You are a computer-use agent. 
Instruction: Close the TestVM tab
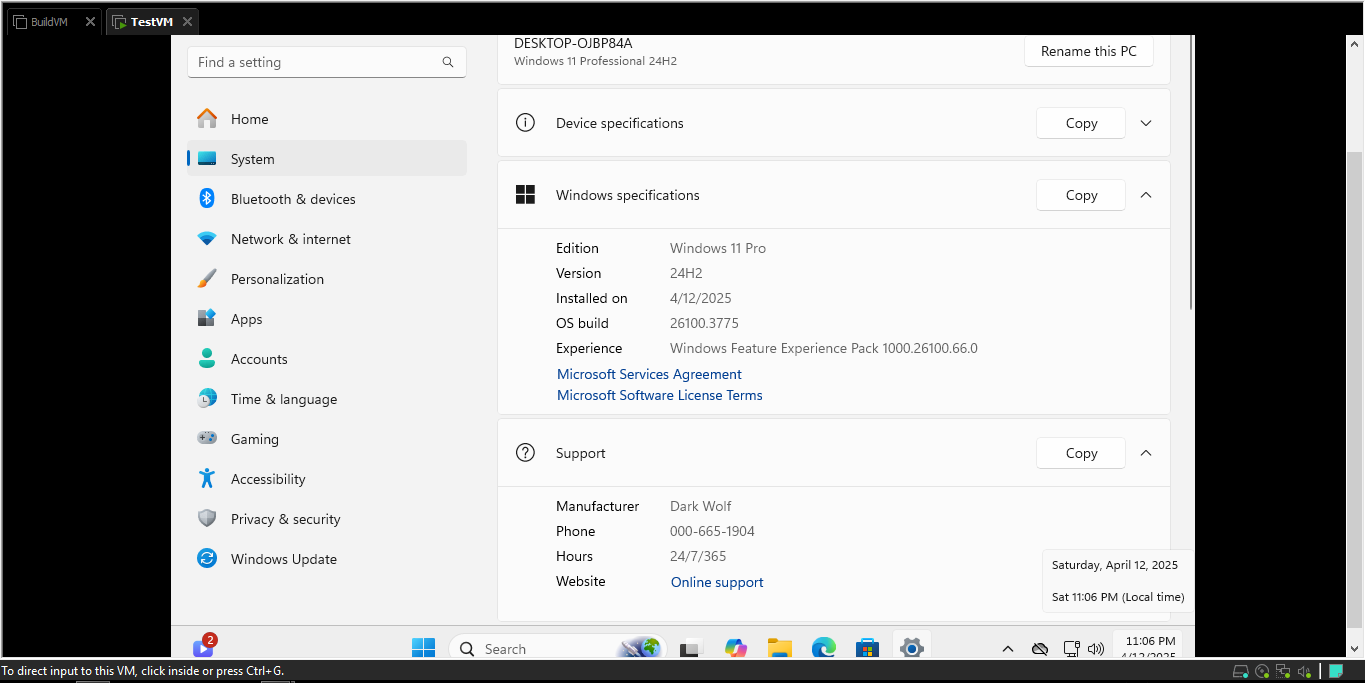pos(187,22)
